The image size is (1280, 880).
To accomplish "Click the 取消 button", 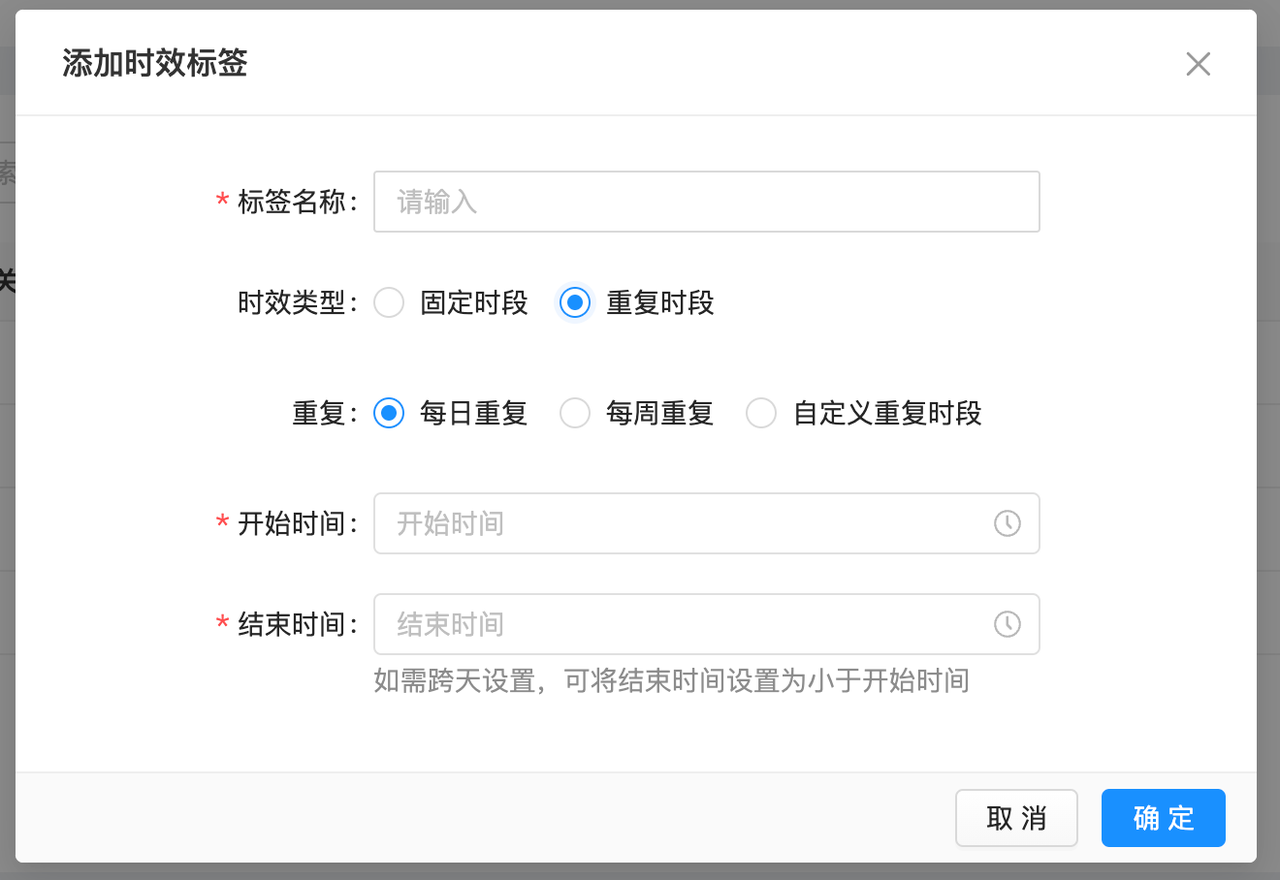I will 1017,818.
